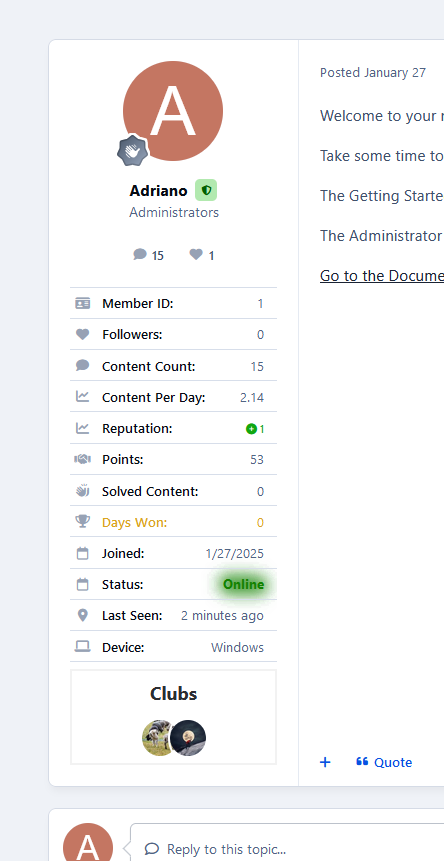The image size is (444, 861).
Task: Click the Online status badge
Action: click(243, 584)
